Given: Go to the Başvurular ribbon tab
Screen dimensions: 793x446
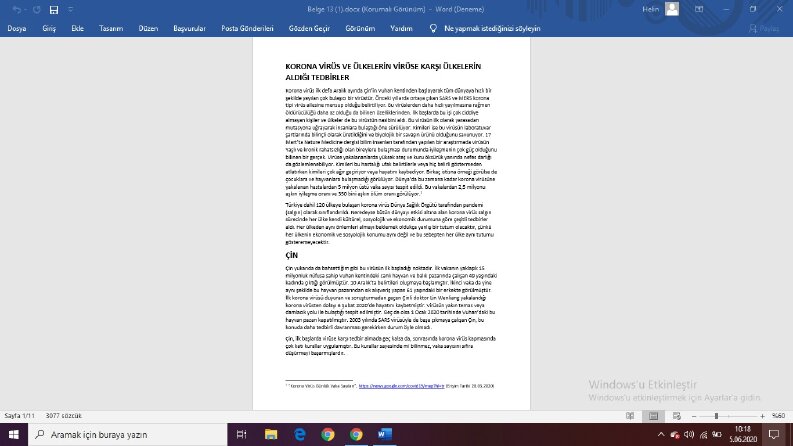Looking at the screenshot, I should tap(189, 28).
